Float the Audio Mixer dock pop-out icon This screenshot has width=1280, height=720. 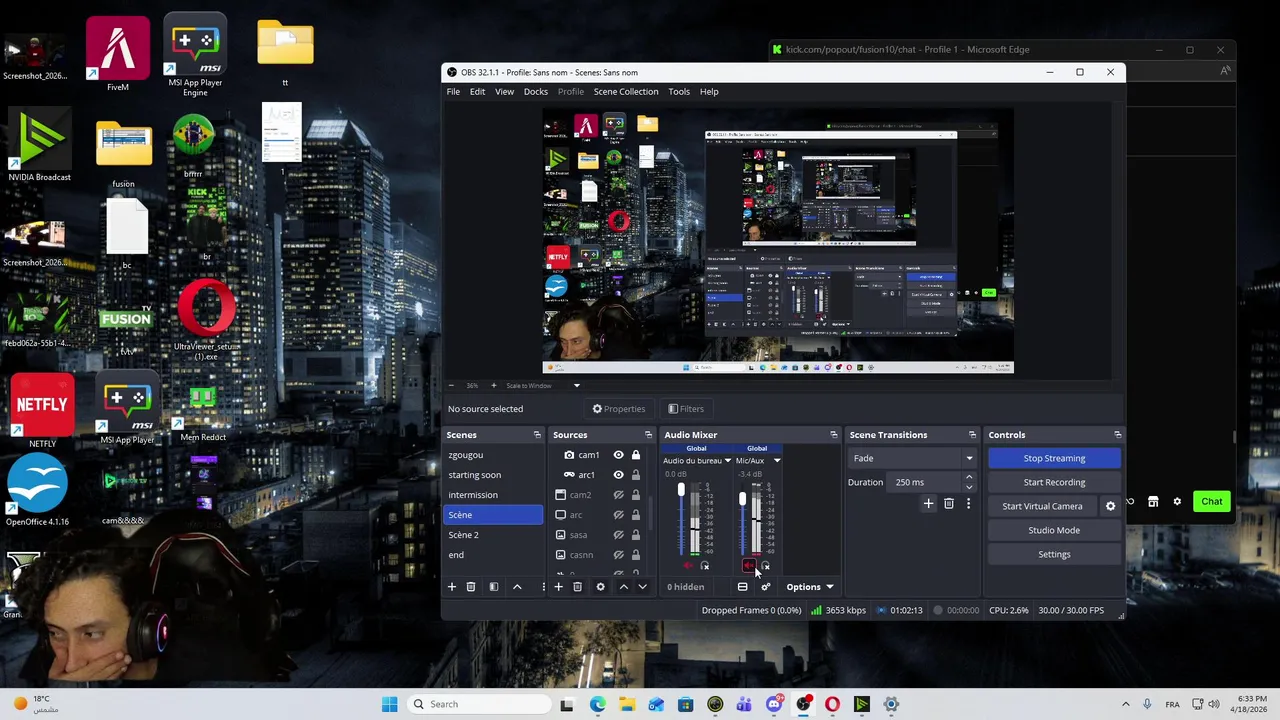pos(833,435)
